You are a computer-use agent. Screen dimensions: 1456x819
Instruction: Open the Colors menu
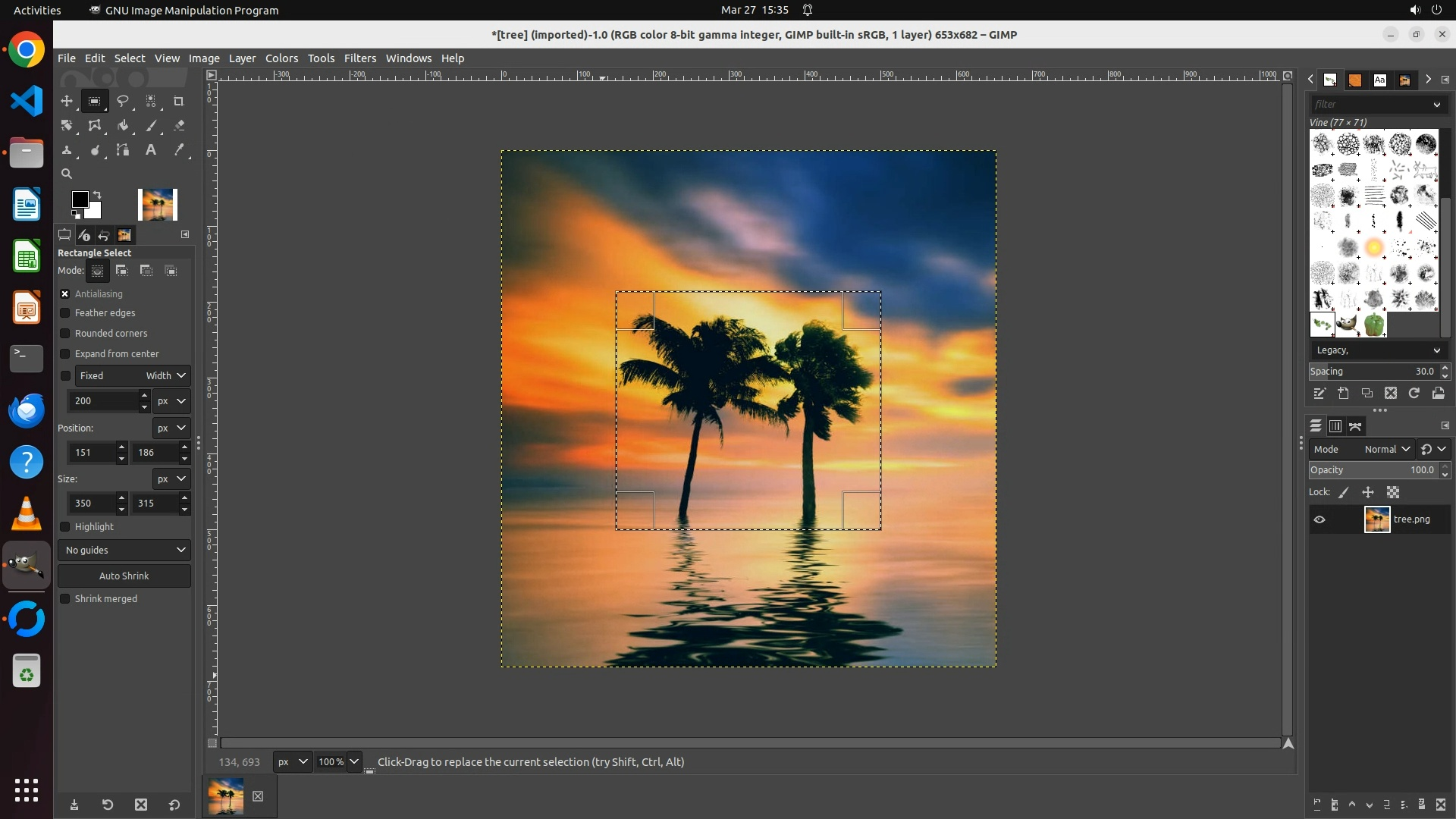point(281,58)
